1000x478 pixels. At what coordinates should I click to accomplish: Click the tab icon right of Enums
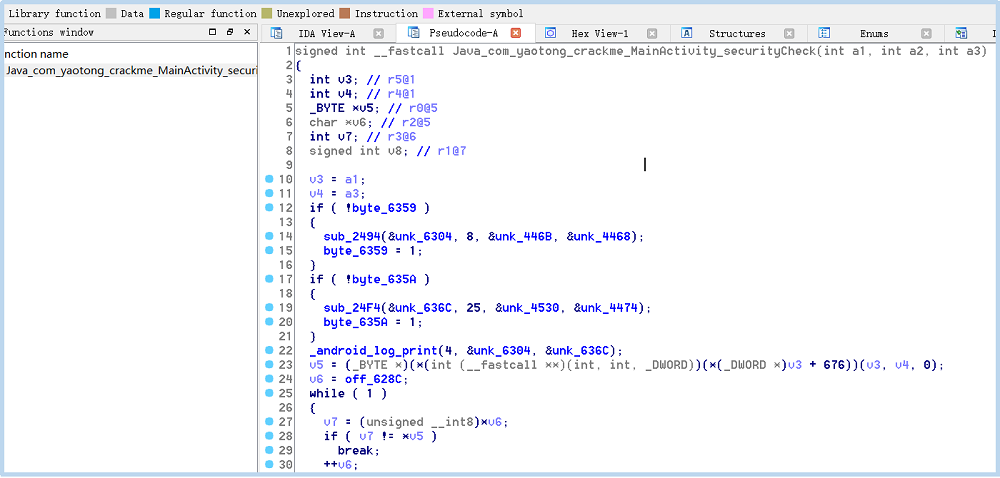961,34
